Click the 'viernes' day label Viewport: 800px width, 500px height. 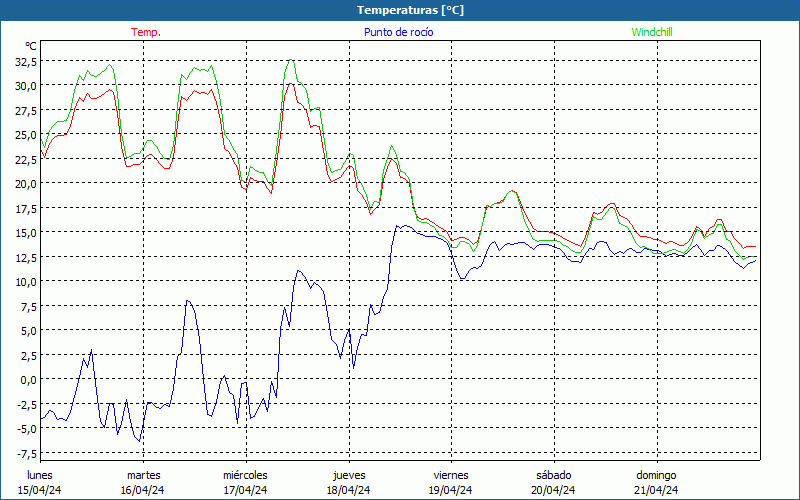point(451,475)
